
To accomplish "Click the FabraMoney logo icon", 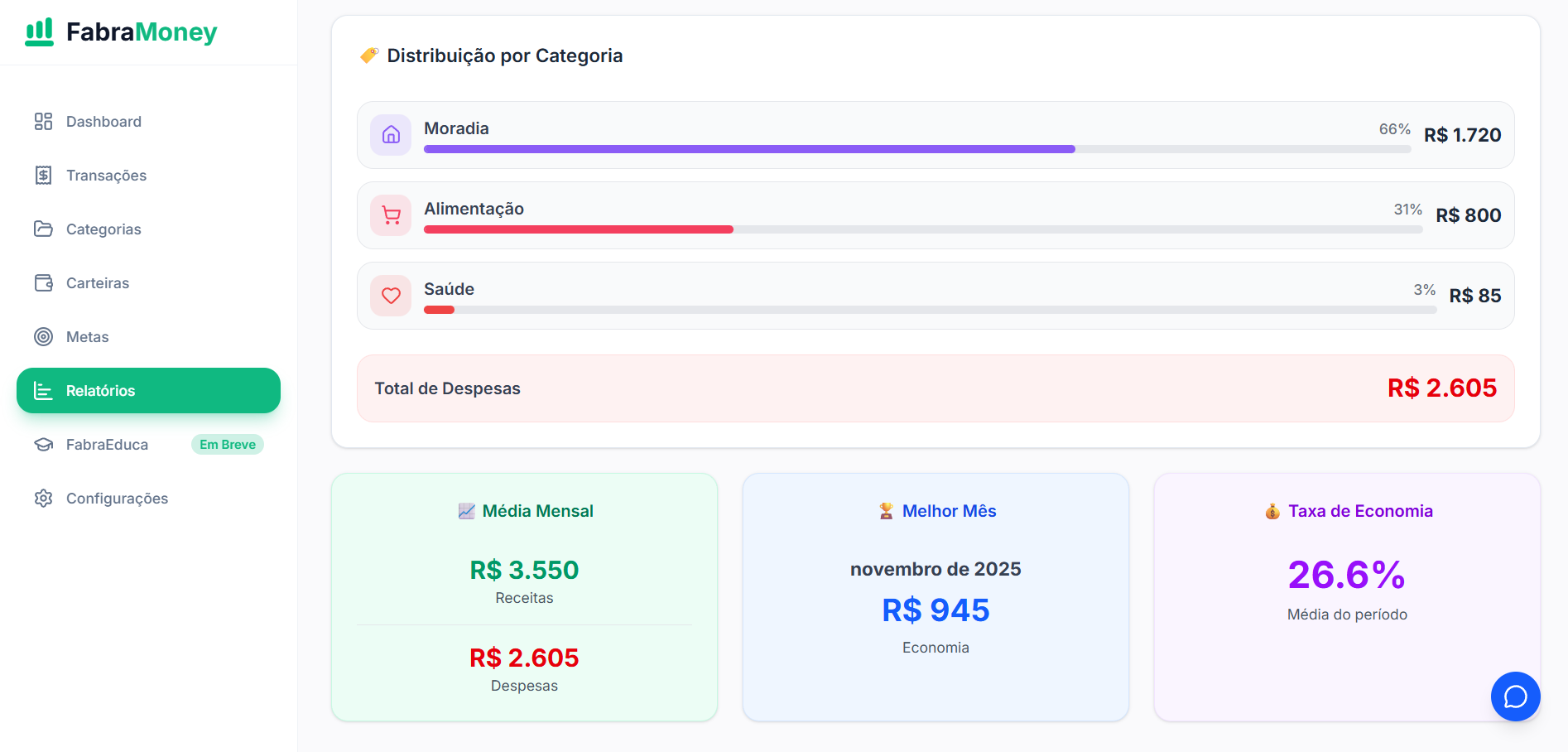I will click(x=39, y=32).
